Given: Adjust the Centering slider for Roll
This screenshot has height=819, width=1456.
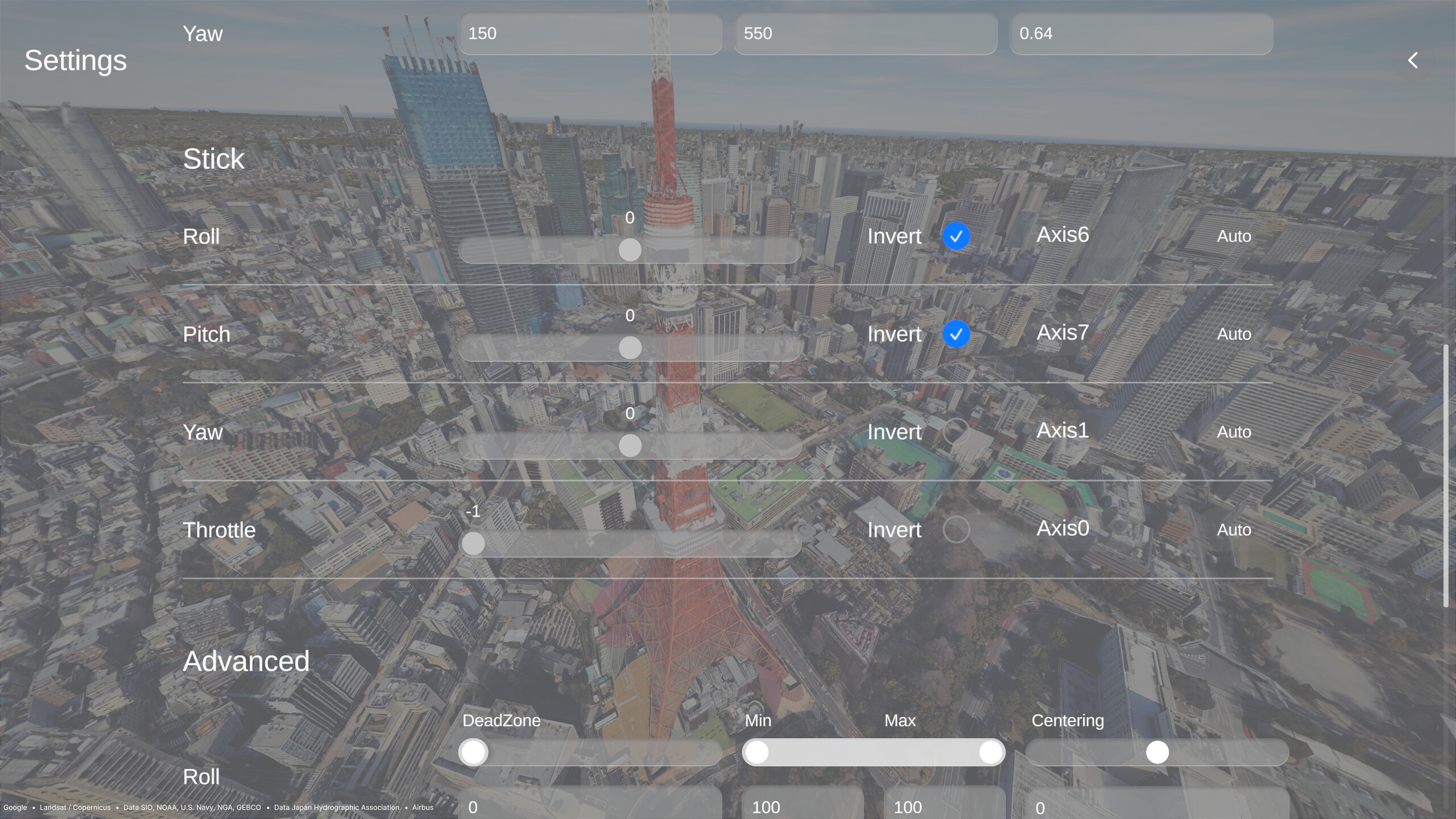Looking at the screenshot, I should 1158,752.
